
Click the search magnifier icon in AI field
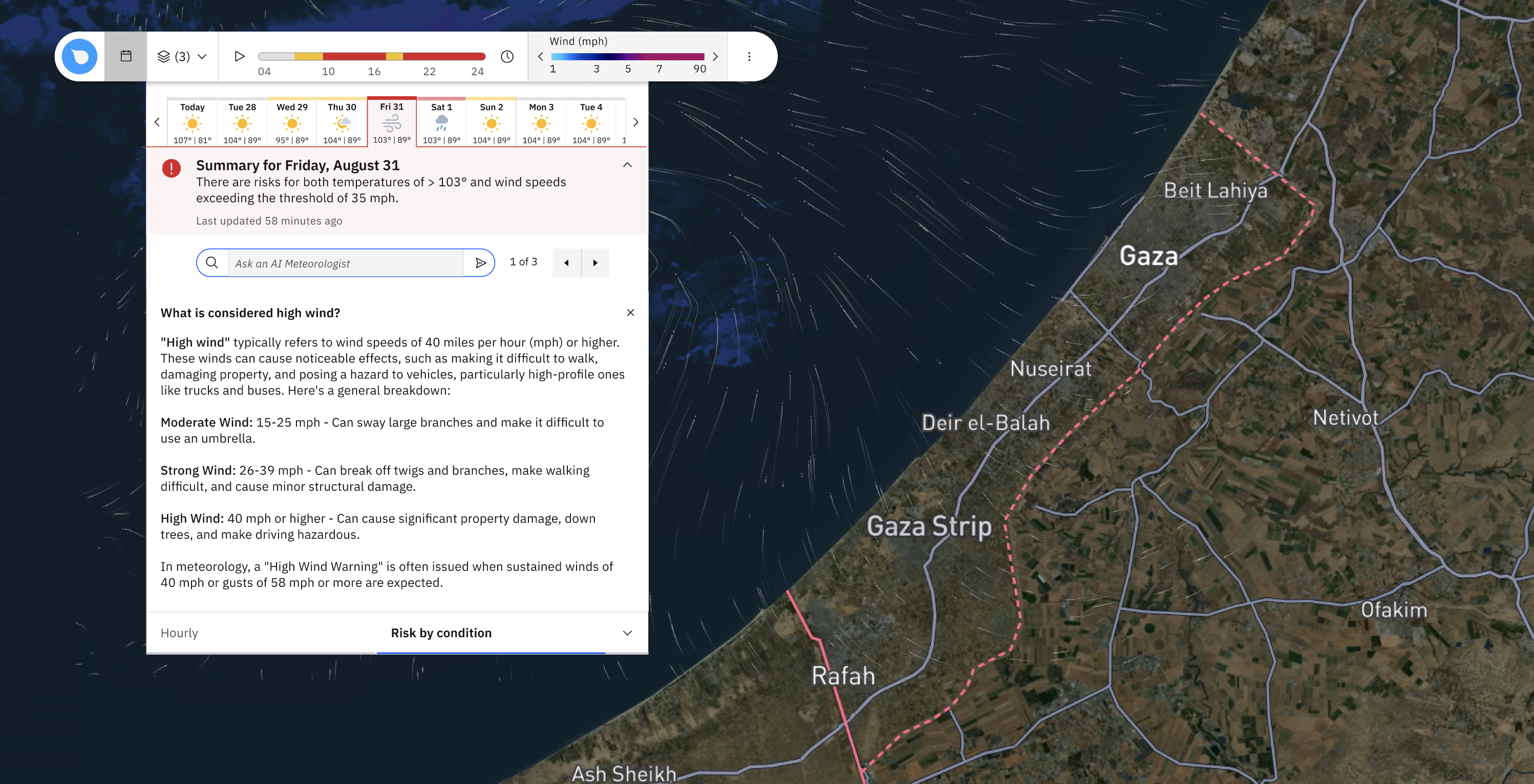[212, 262]
